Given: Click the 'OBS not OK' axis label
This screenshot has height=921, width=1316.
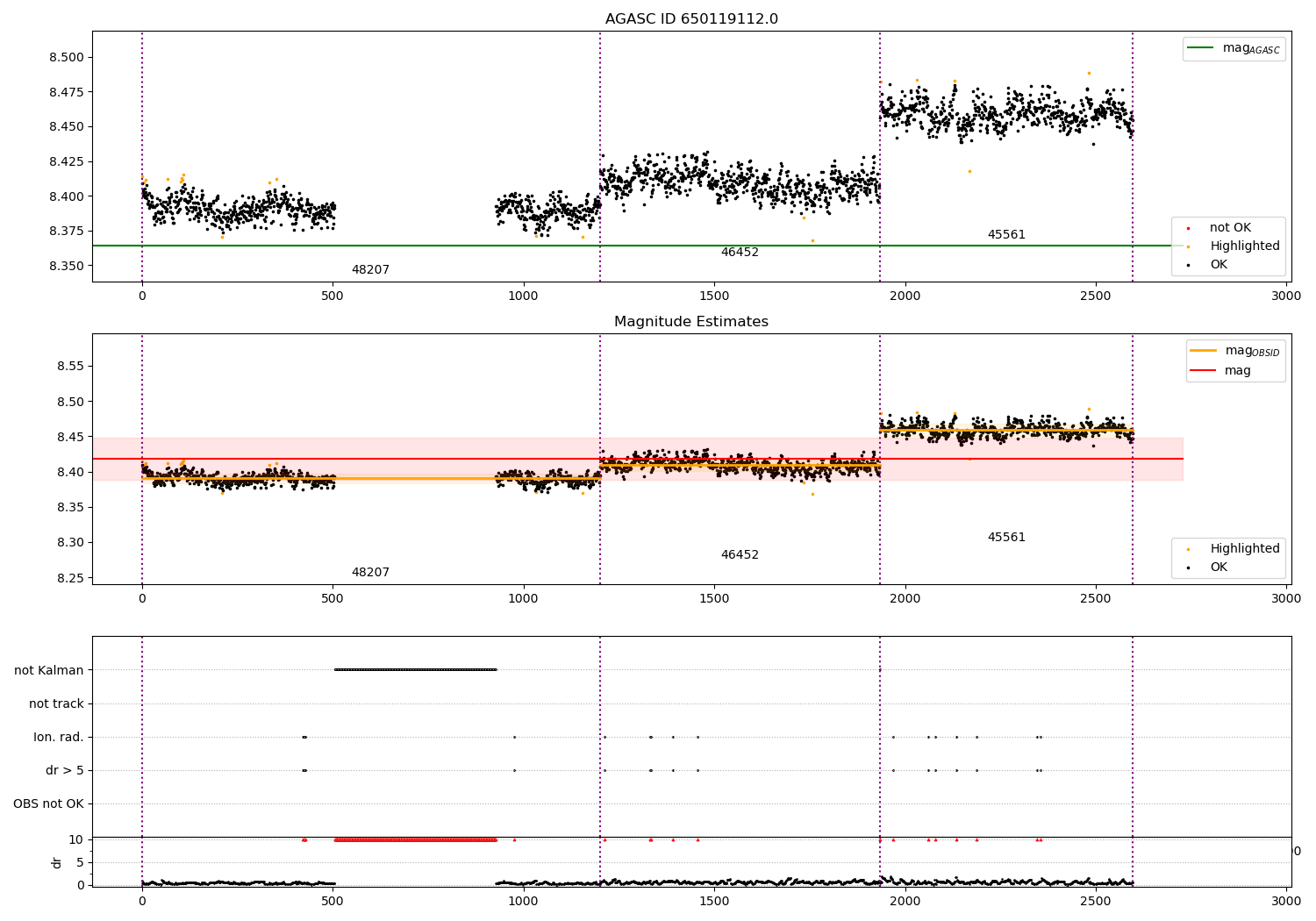Looking at the screenshot, I should pyautogui.click(x=48, y=803).
